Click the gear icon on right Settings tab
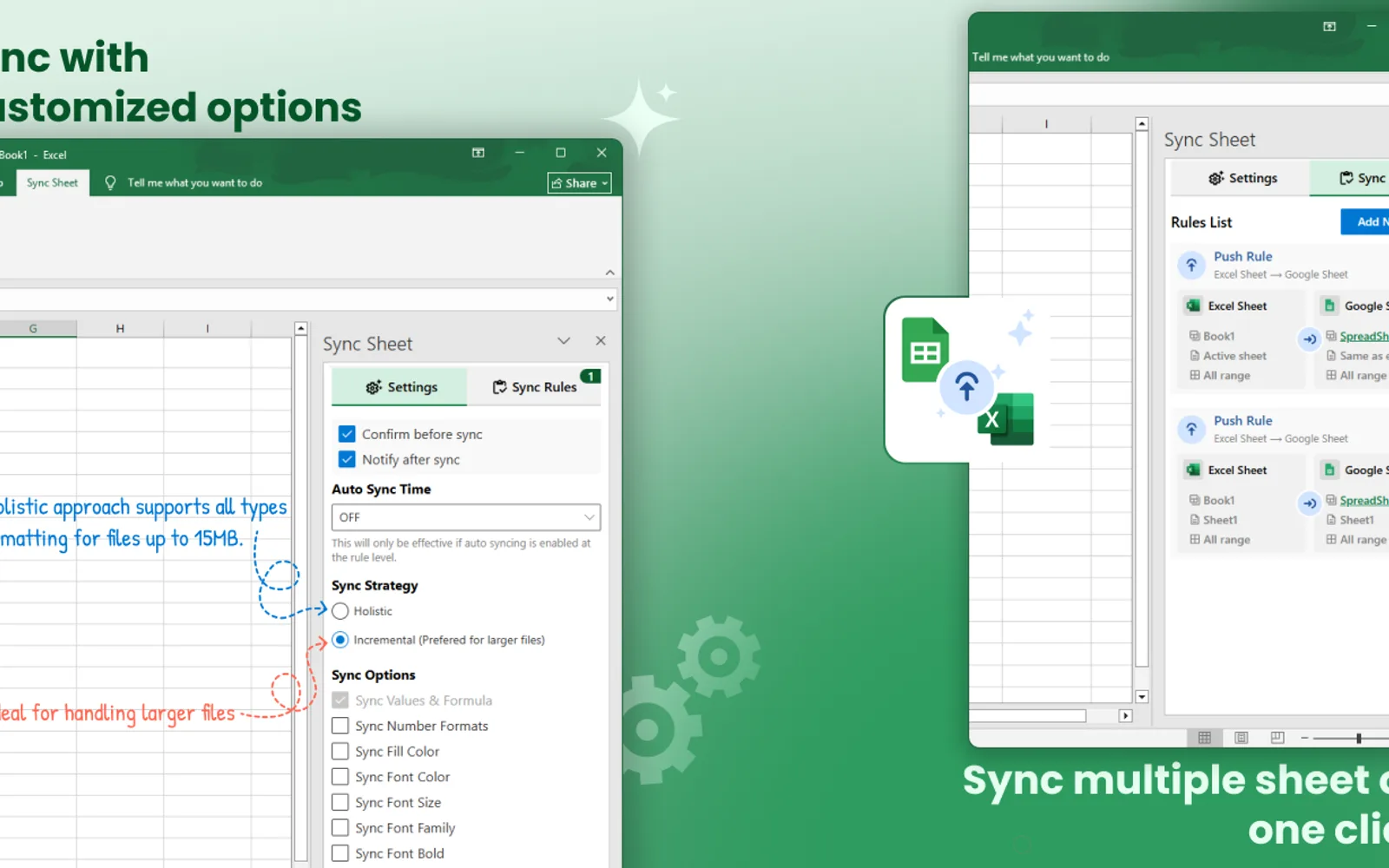The height and width of the screenshot is (868, 1389). [x=1216, y=178]
